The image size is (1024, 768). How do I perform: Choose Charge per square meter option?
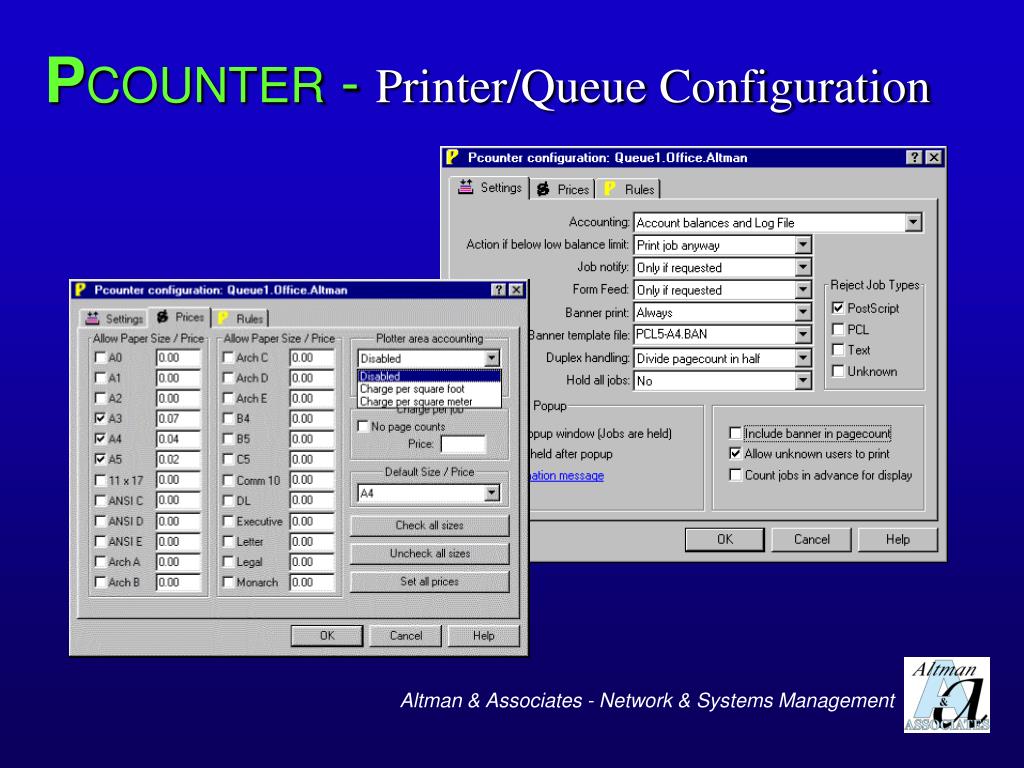(x=429, y=401)
